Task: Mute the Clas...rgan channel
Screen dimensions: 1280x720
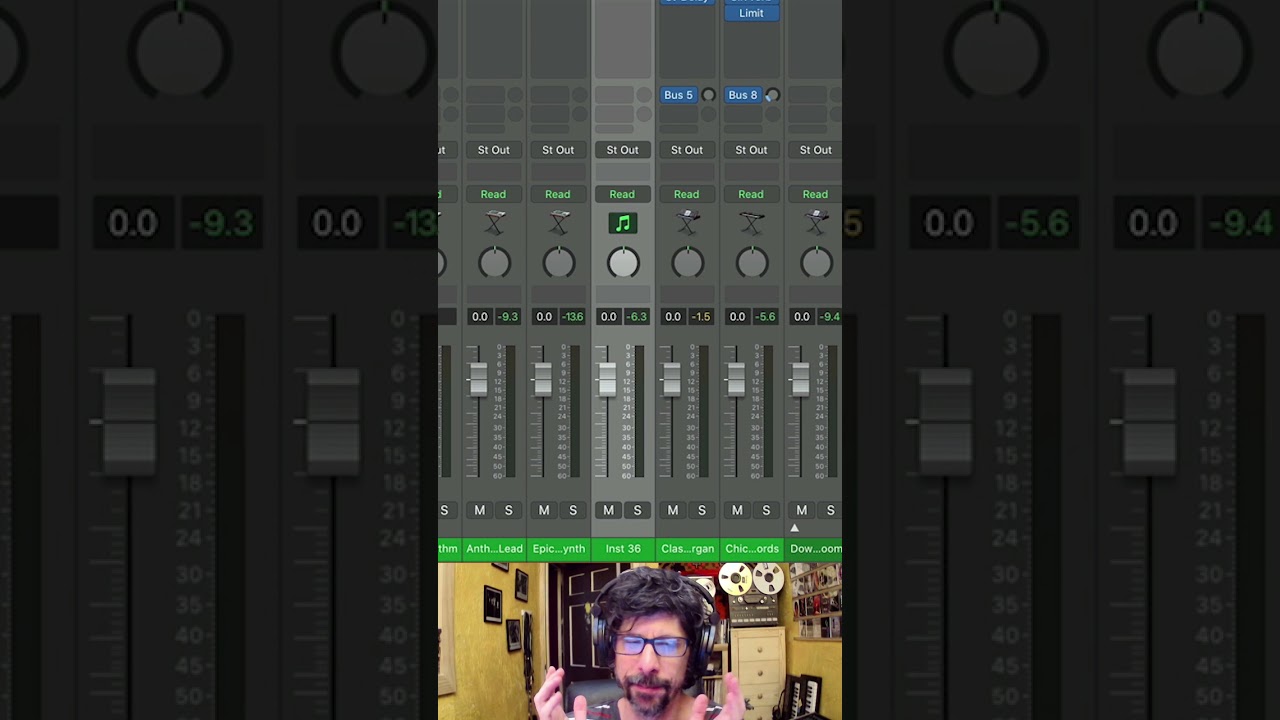Action: point(673,510)
